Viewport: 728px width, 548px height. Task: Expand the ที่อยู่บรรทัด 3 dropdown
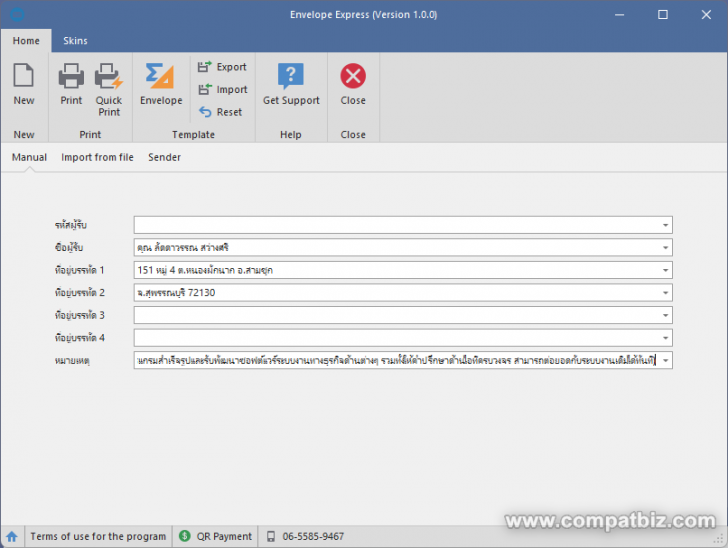click(665, 315)
